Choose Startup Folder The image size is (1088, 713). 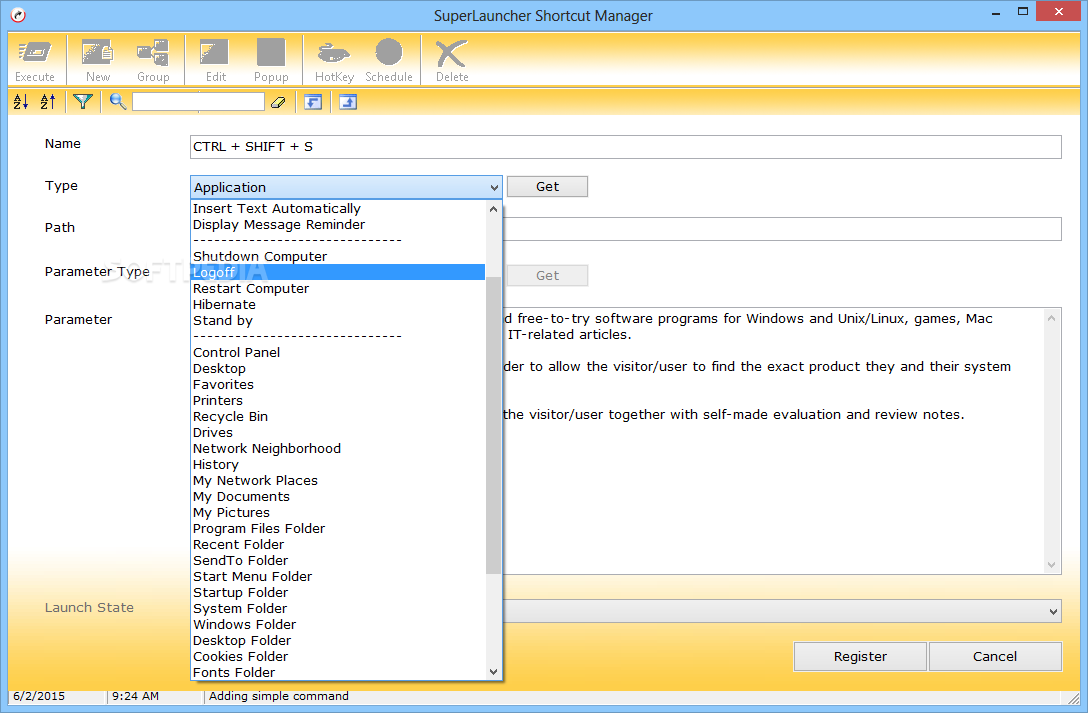(x=339, y=592)
